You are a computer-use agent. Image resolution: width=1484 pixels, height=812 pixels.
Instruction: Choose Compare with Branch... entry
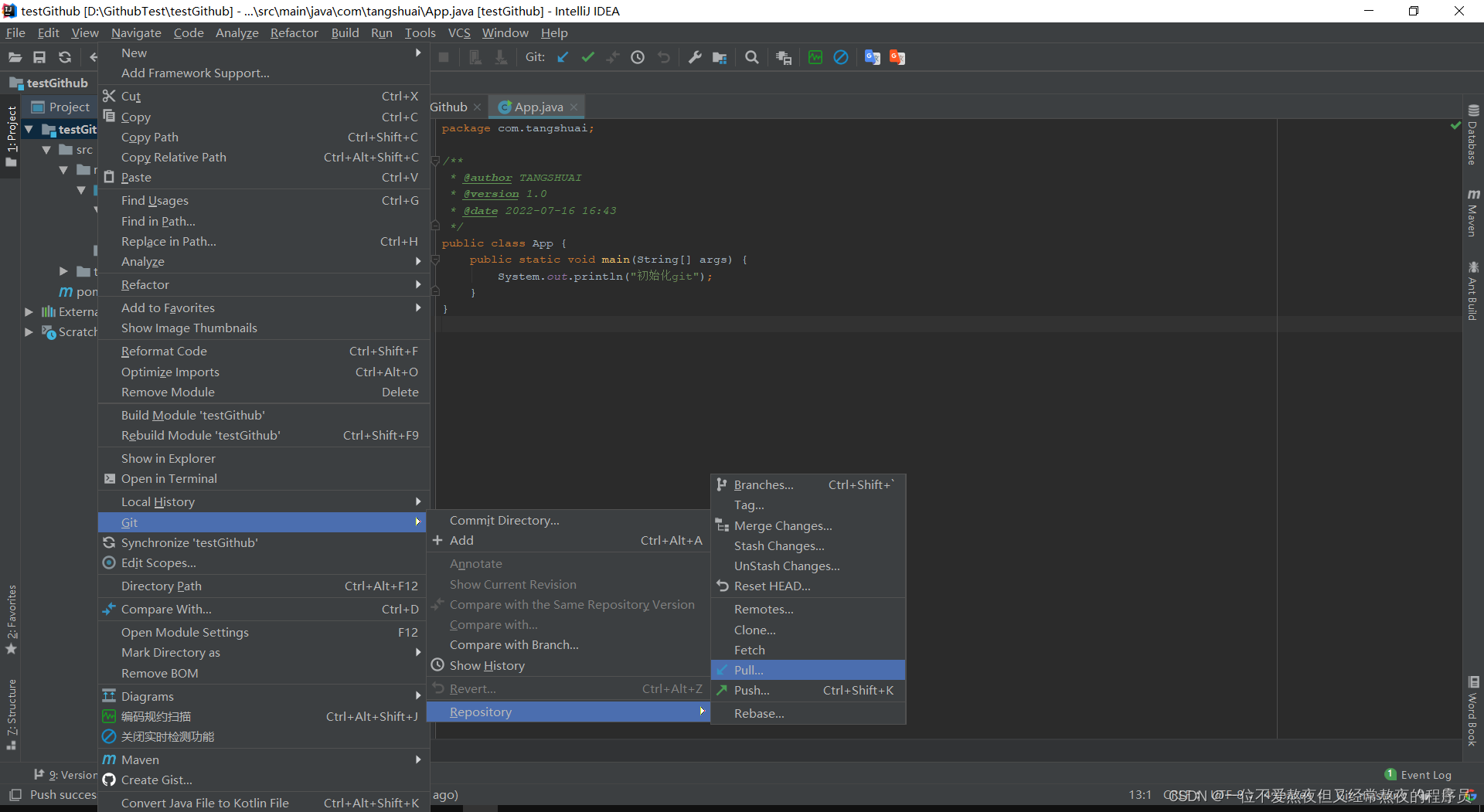pyautogui.click(x=568, y=645)
